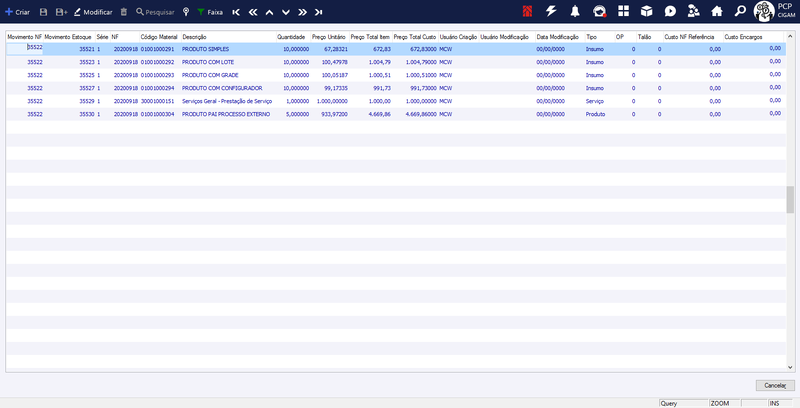Open the four-square grid menu icon
Image resolution: width=800 pixels, height=408 pixels.
[x=623, y=11]
